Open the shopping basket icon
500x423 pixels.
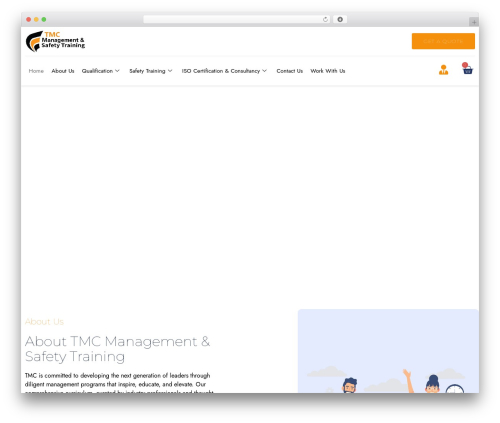coord(467,69)
